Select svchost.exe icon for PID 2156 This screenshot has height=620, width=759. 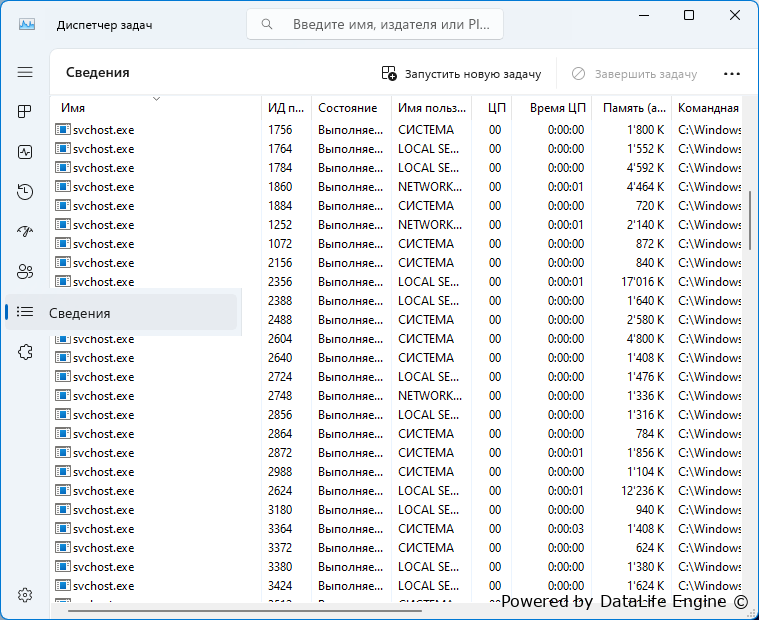(x=62, y=263)
